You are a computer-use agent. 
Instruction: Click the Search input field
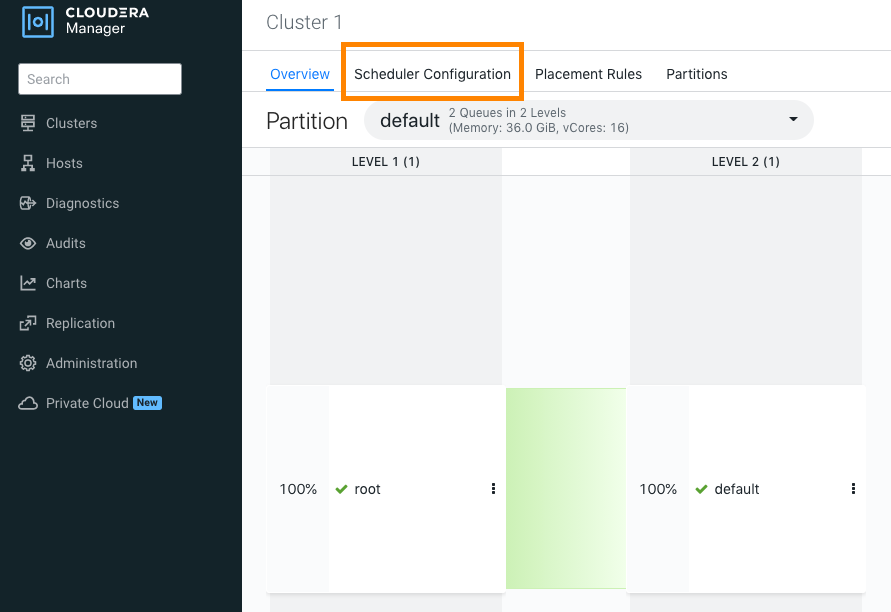tap(100, 79)
